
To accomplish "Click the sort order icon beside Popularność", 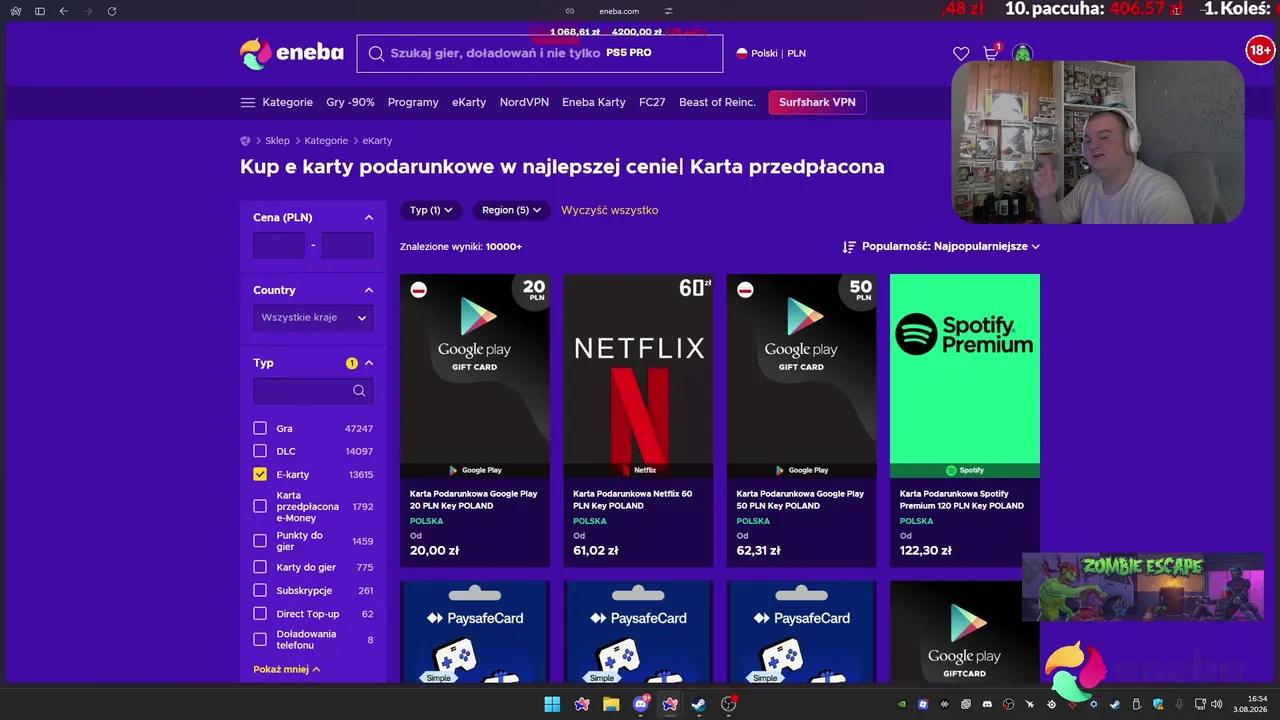I will point(849,246).
